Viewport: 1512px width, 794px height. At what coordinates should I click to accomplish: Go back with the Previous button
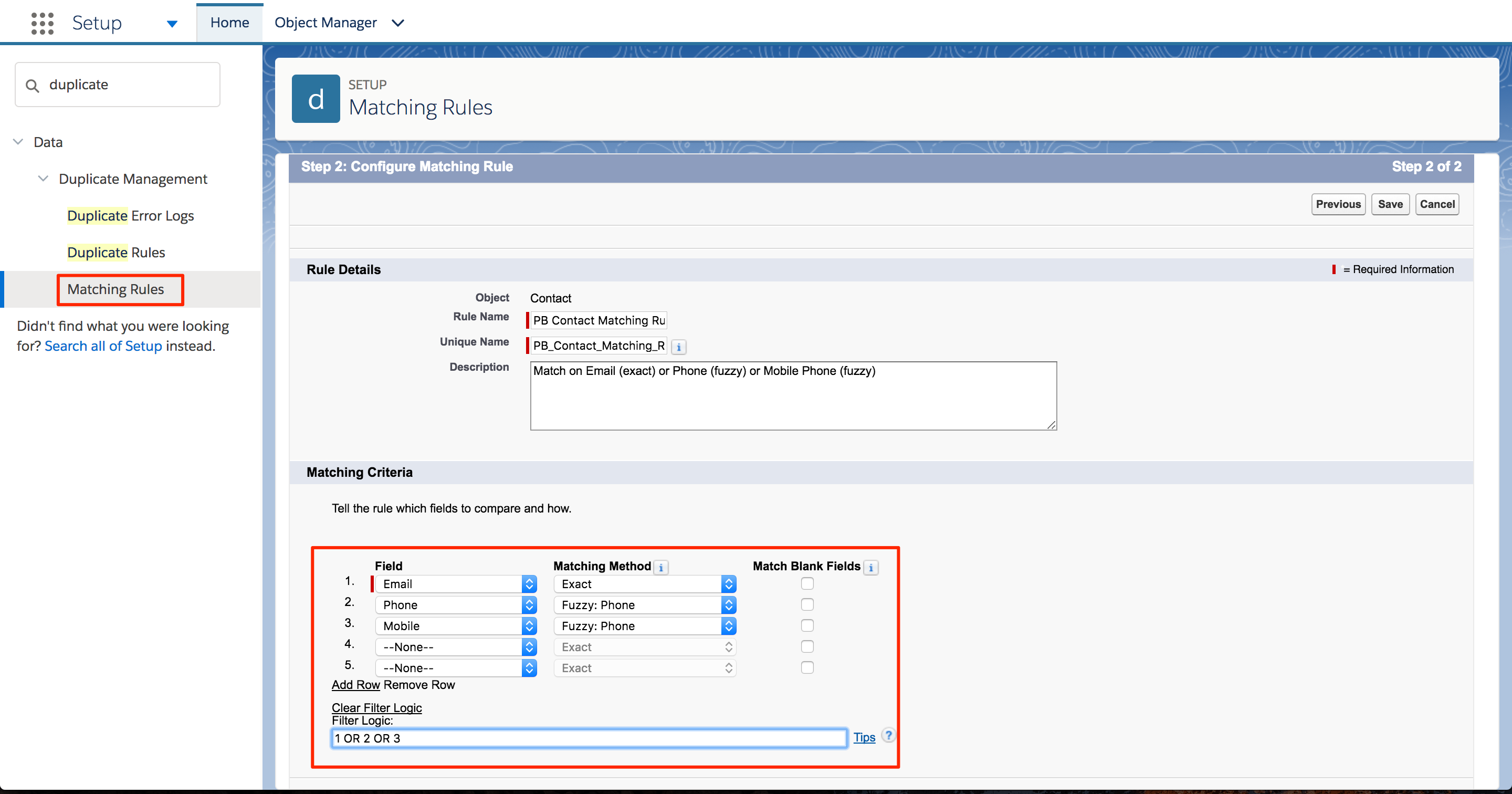(x=1338, y=204)
